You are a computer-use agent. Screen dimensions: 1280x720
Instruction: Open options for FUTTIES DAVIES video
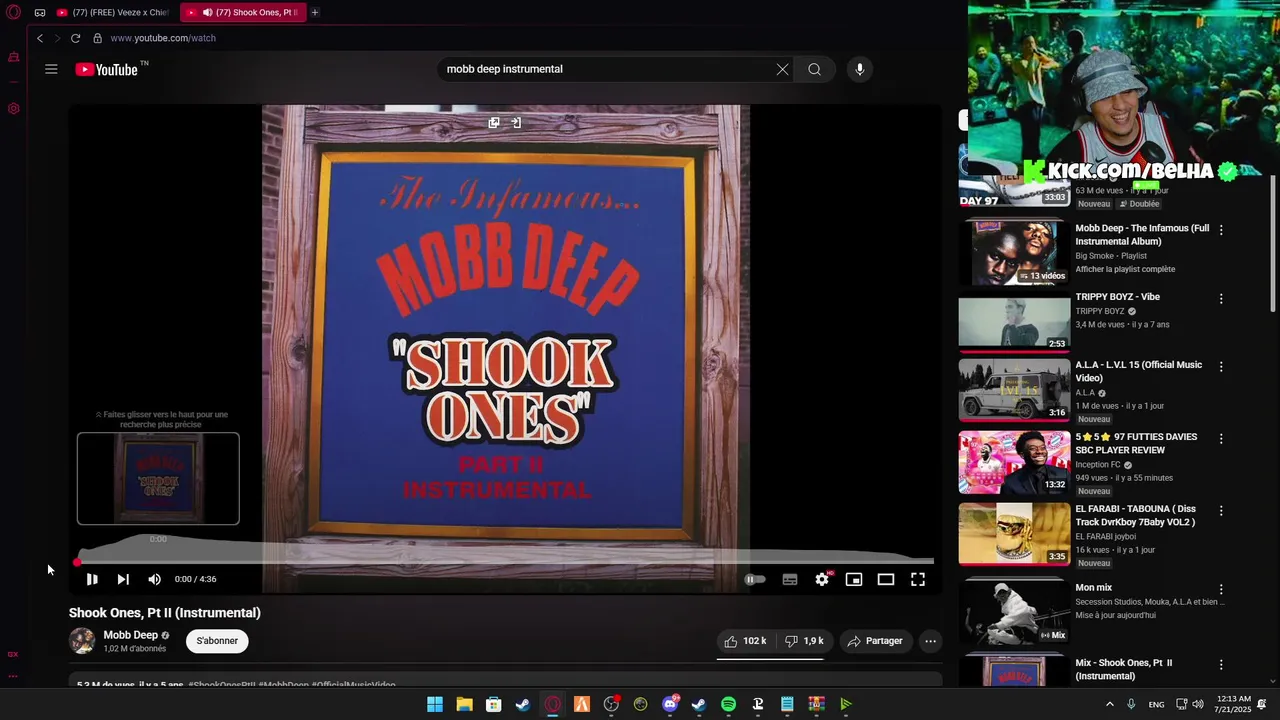(x=1221, y=438)
